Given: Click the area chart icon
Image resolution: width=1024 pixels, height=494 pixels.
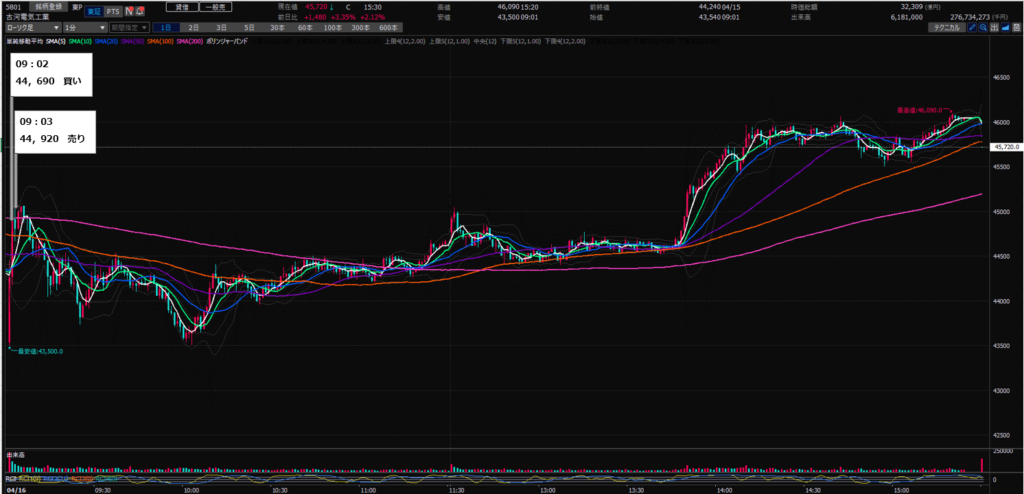Looking at the screenshot, I should pyautogui.click(x=1005, y=28).
